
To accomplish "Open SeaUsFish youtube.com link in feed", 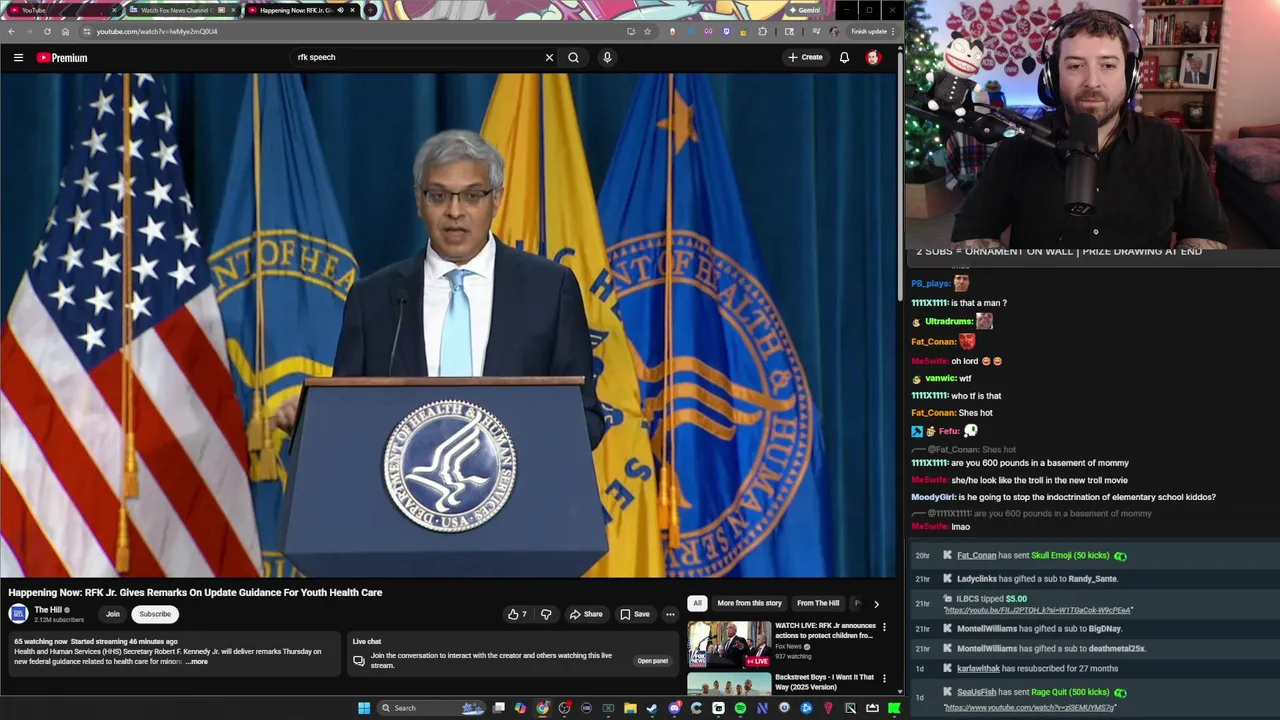I will point(1029,708).
